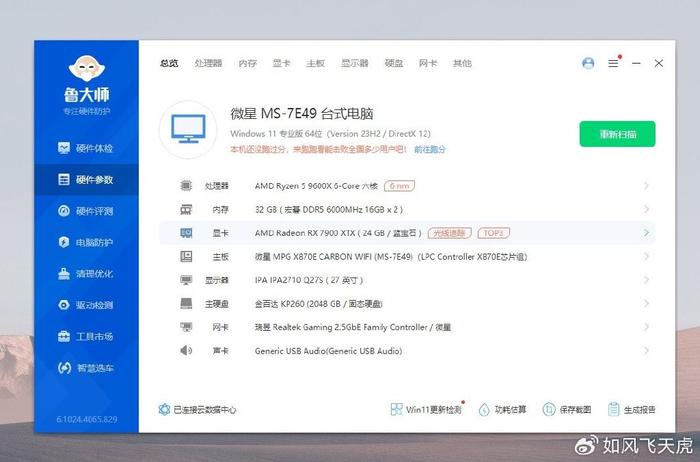
Task: Select 硬件参数 sidebar item
Action: click(85, 179)
